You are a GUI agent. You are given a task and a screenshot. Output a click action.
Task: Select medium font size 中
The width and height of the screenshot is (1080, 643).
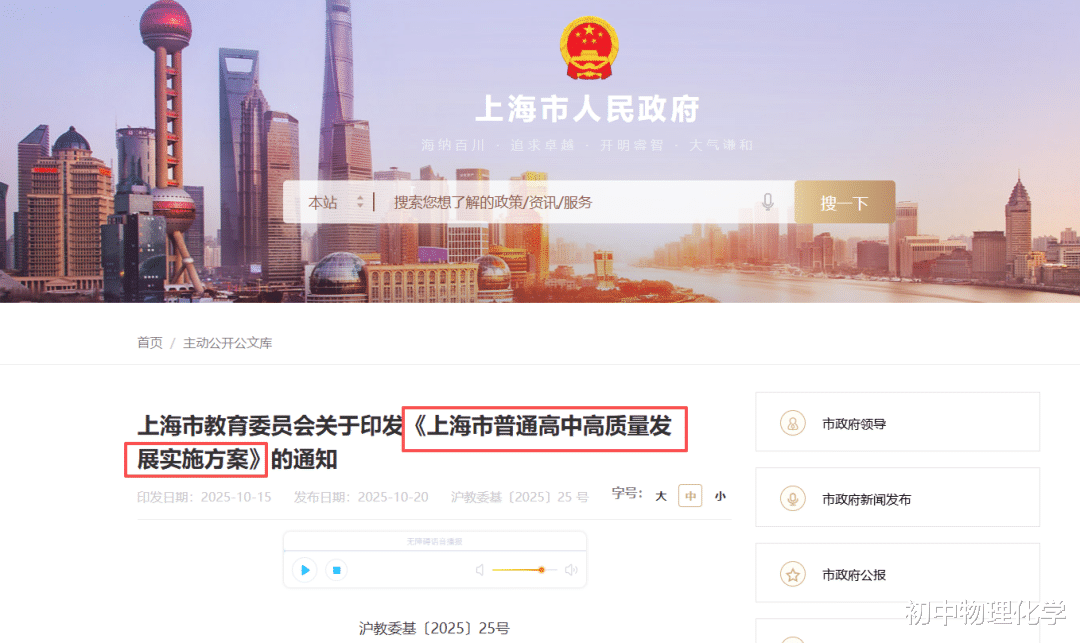pyautogui.click(x=690, y=496)
